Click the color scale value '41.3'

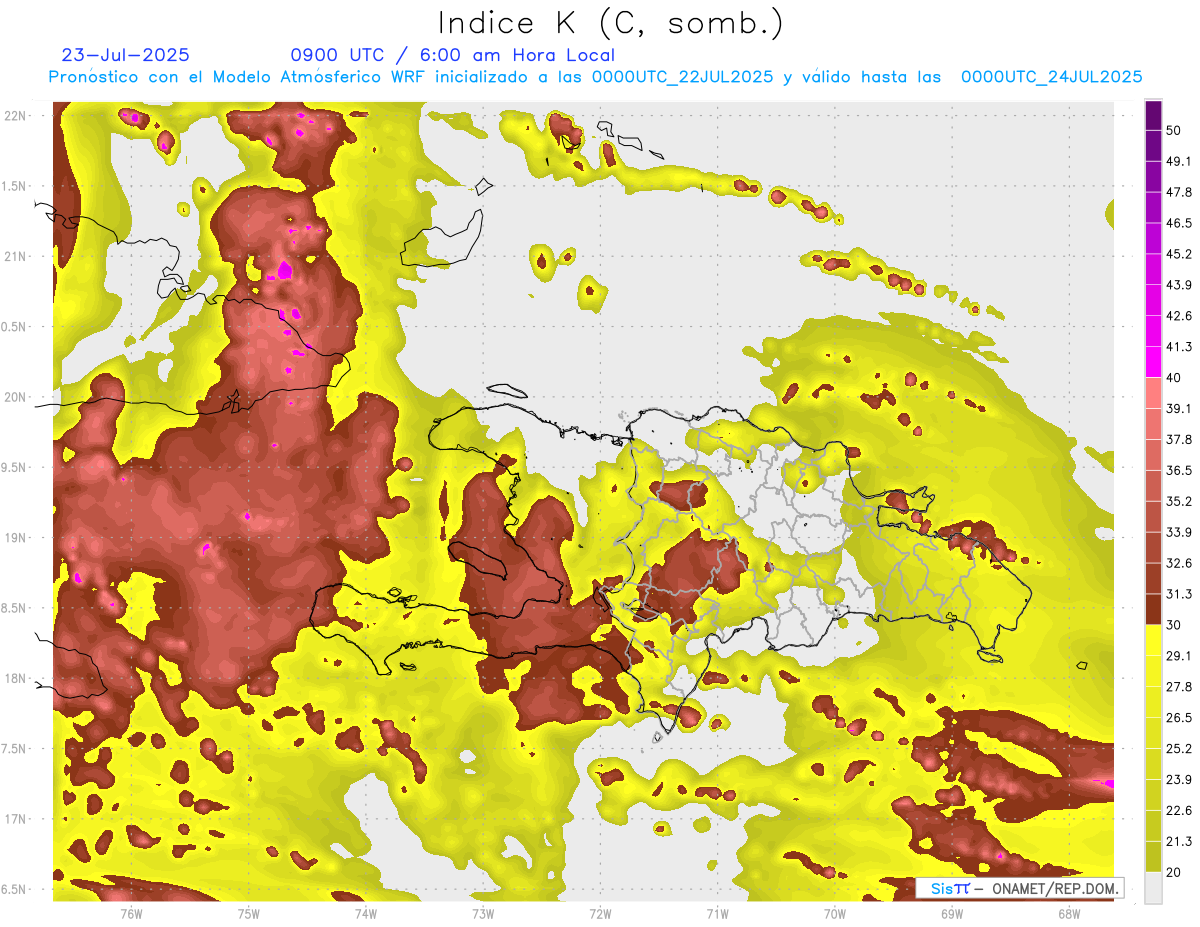(1179, 347)
